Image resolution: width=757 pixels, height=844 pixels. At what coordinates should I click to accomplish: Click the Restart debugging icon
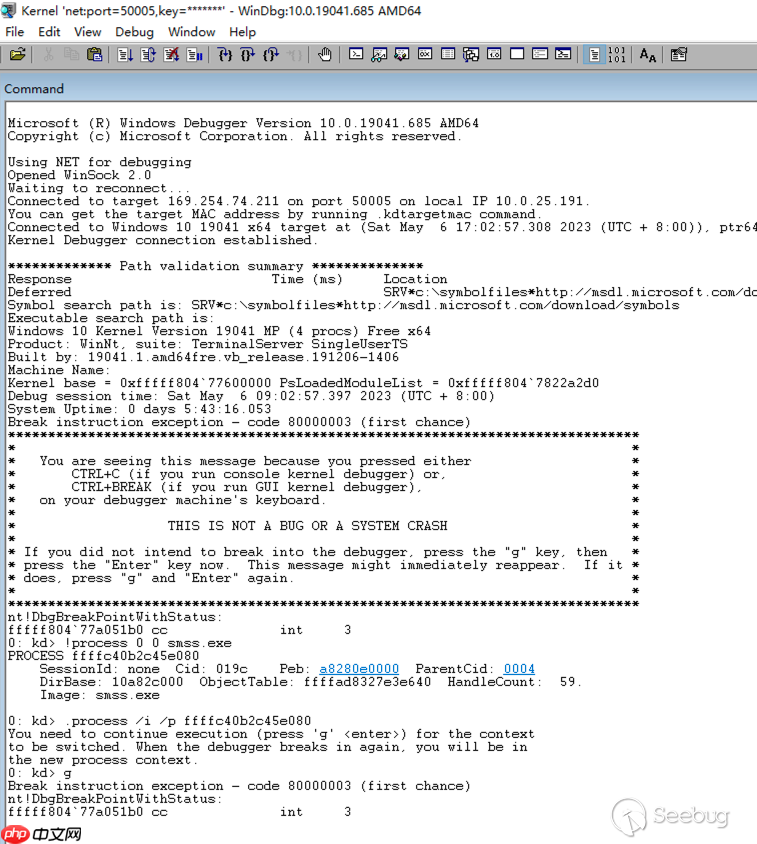148,54
